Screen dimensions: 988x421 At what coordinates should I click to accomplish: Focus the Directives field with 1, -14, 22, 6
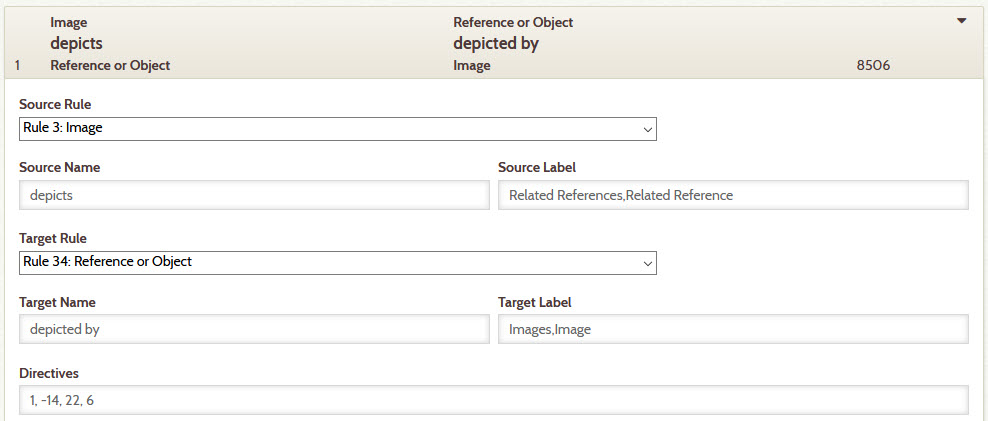tap(494, 400)
